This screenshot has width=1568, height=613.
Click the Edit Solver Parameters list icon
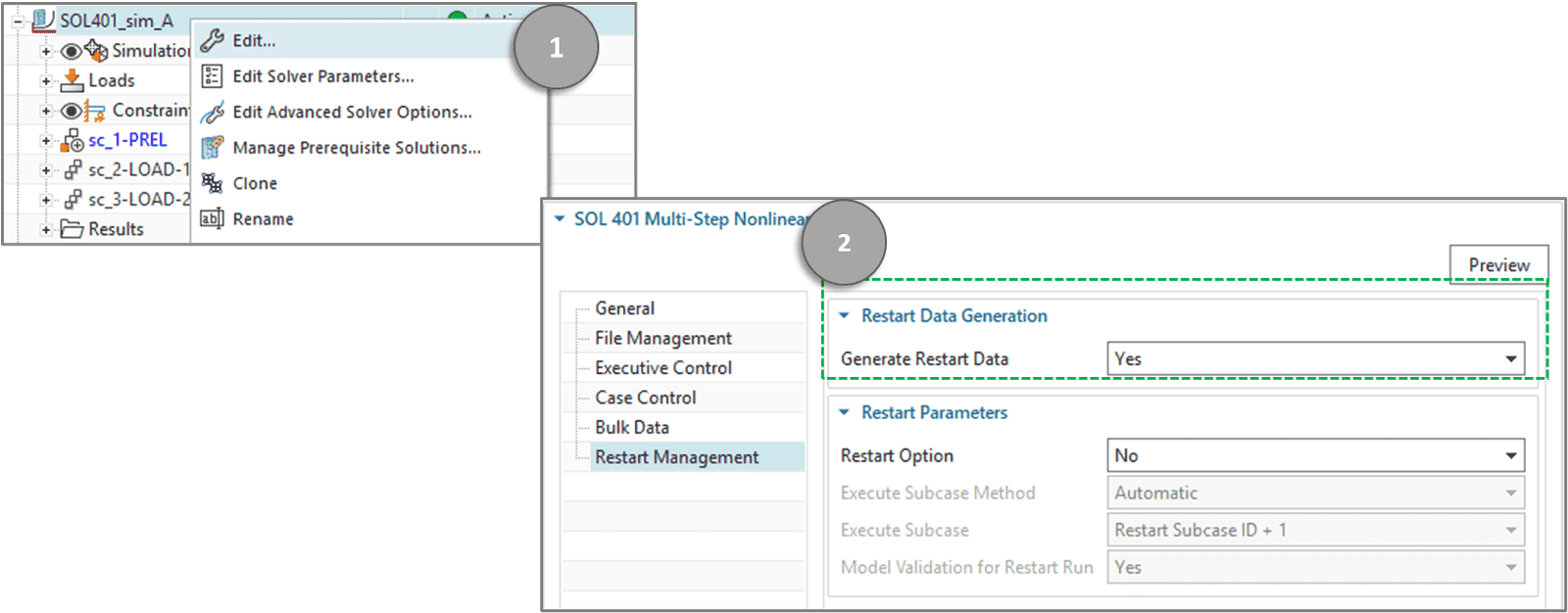pos(212,76)
